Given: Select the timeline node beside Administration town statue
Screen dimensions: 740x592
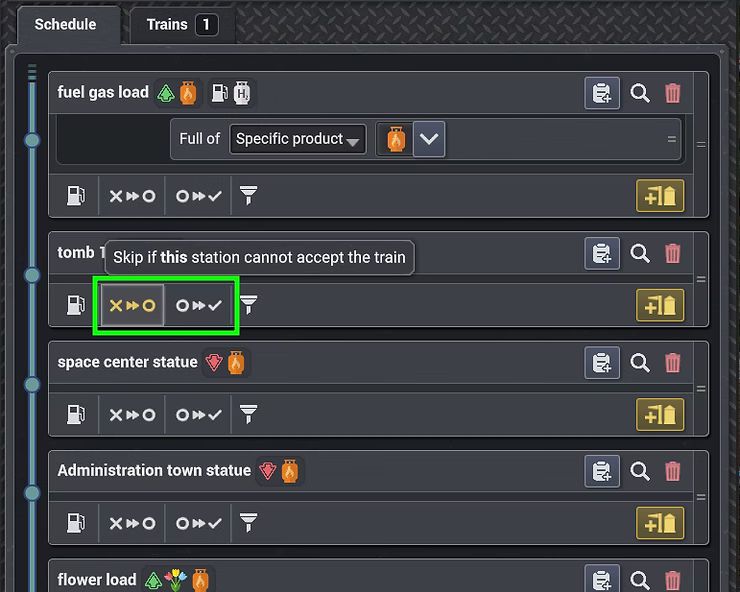Looking at the screenshot, I should click(32, 493).
